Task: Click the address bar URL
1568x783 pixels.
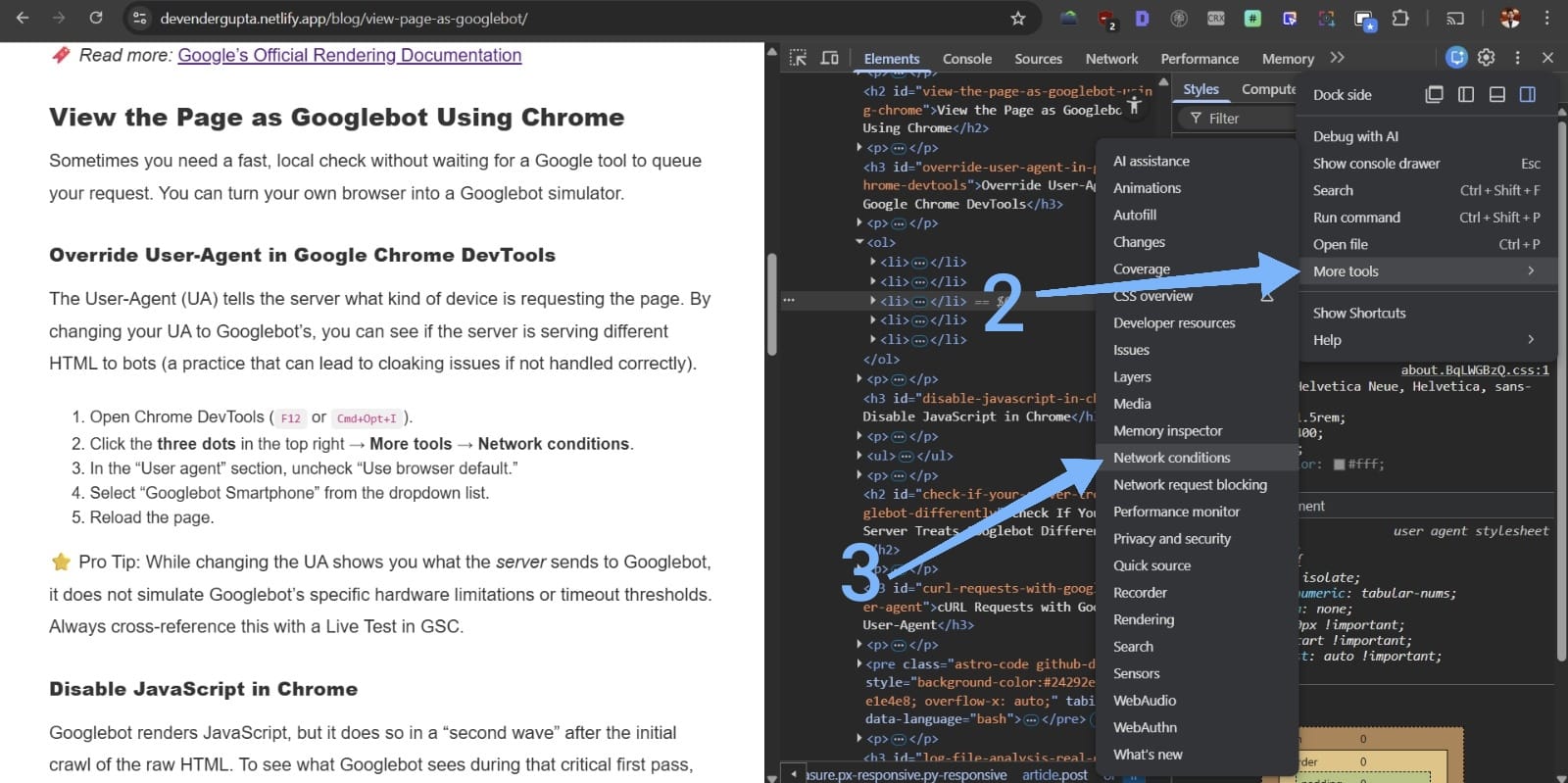Action: point(344,19)
